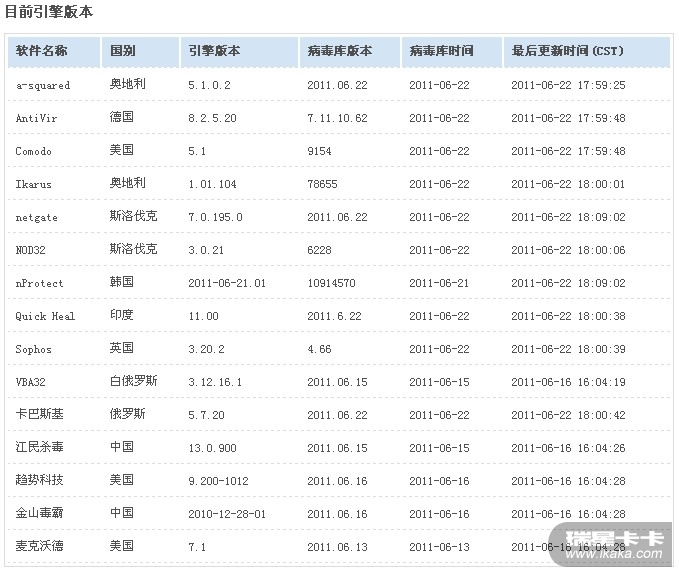This screenshot has width=679, height=573.
Task: Click the 德国 country cell
Action: 122,117
